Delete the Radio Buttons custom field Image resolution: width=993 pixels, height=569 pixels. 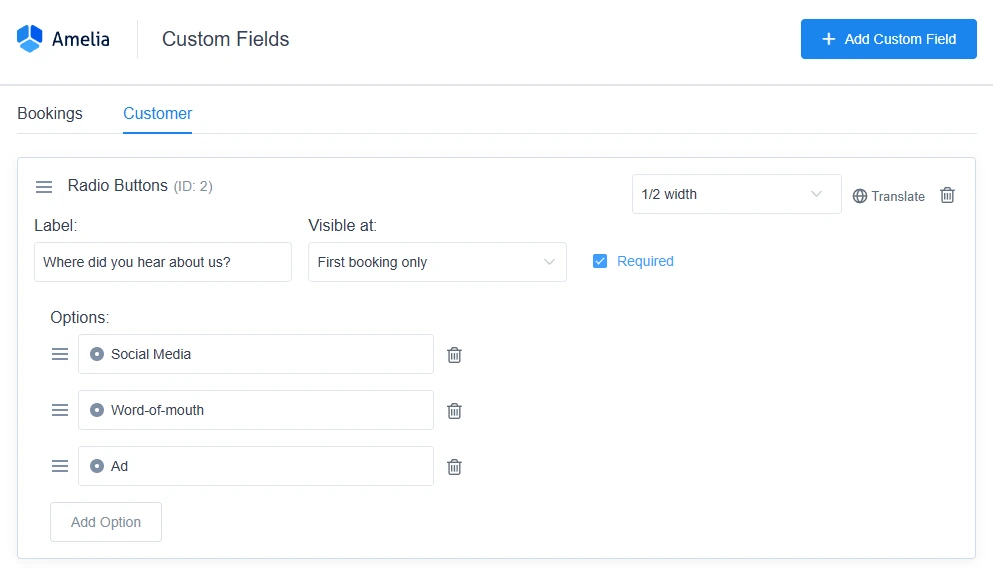[x=947, y=196]
